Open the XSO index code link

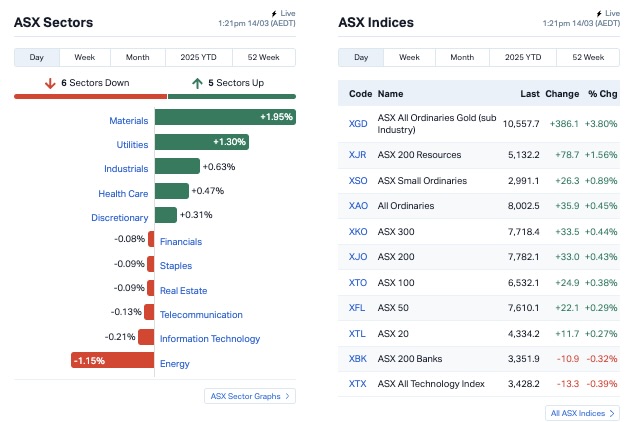(358, 181)
